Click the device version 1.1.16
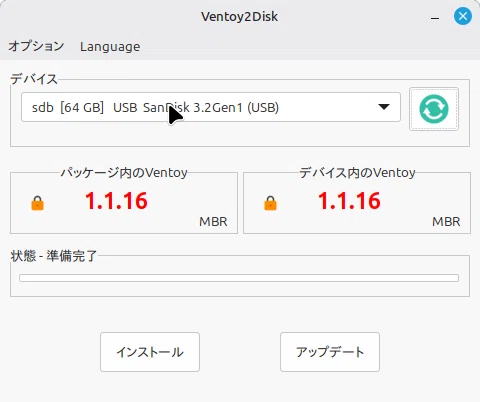The width and height of the screenshot is (480, 402). point(349,201)
